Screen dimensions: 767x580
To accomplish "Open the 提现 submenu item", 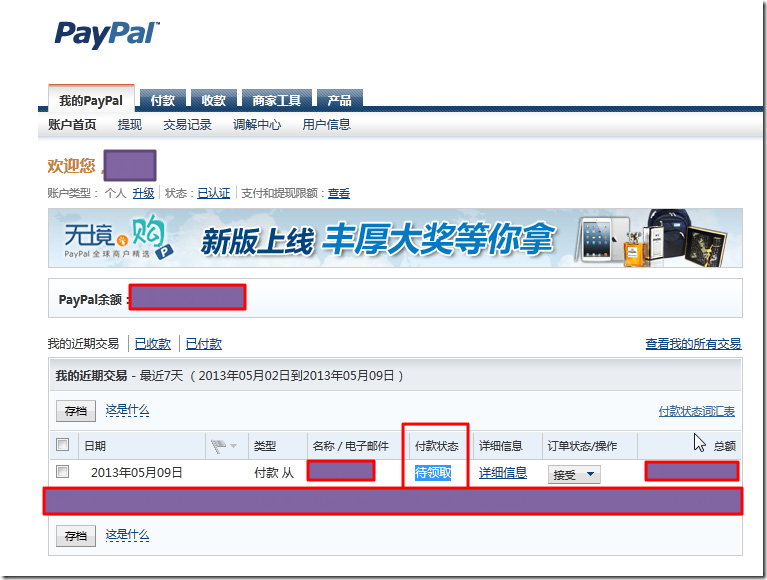I will pyautogui.click(x=130, y=125).
